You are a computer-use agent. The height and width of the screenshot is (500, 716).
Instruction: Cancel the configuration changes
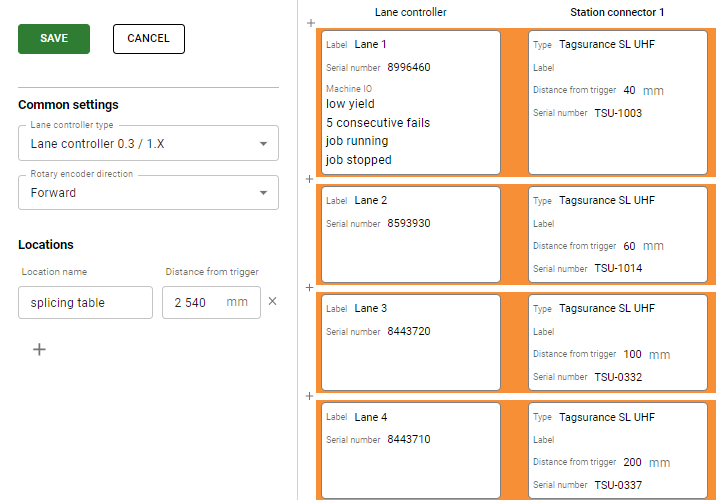[x=149, y=39]
